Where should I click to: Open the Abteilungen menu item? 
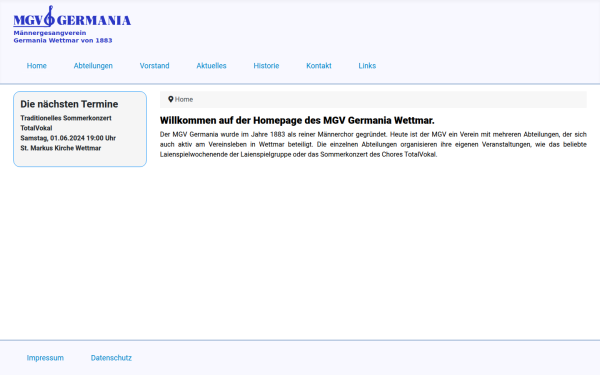[x=93, y=66]
